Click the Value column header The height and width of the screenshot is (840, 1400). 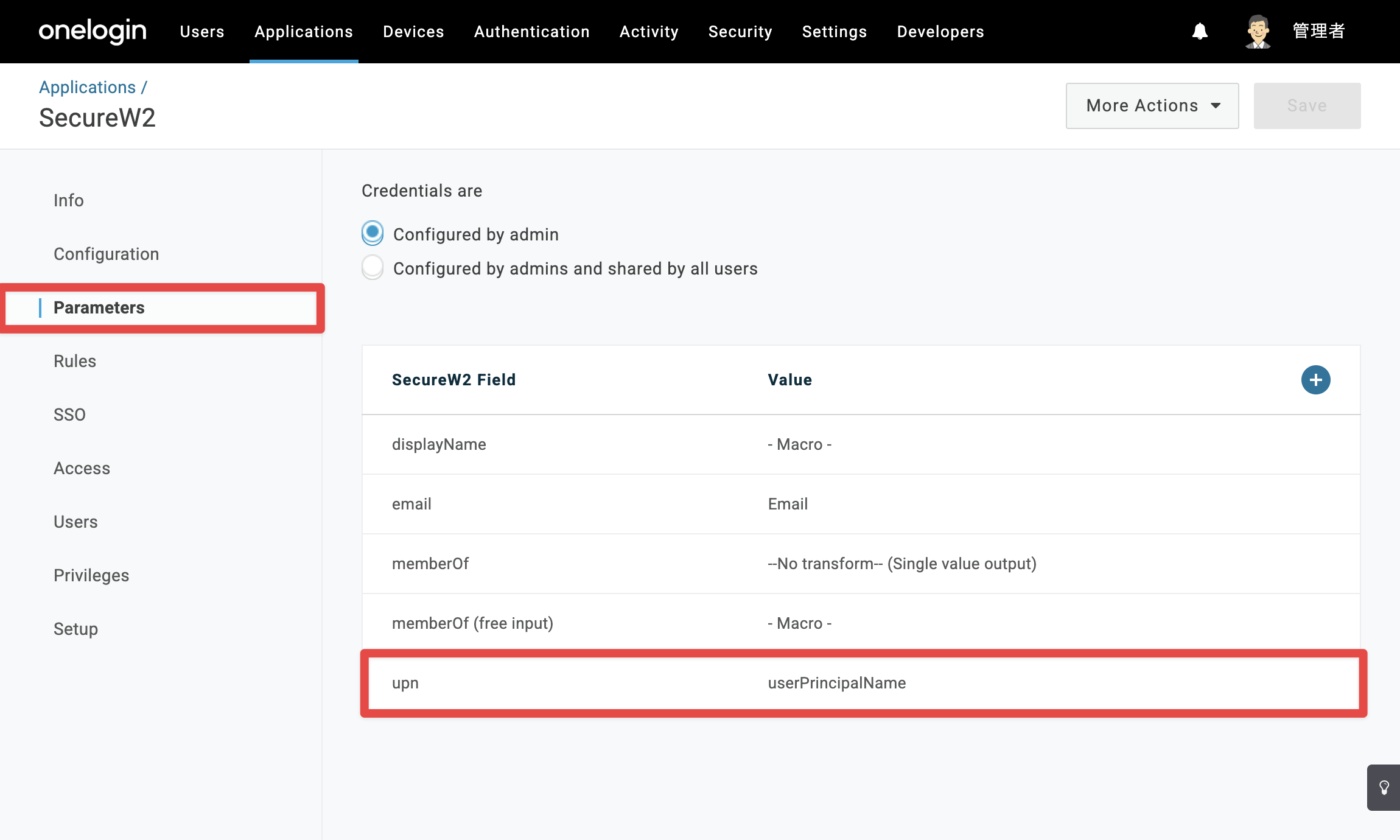[789, 380]
